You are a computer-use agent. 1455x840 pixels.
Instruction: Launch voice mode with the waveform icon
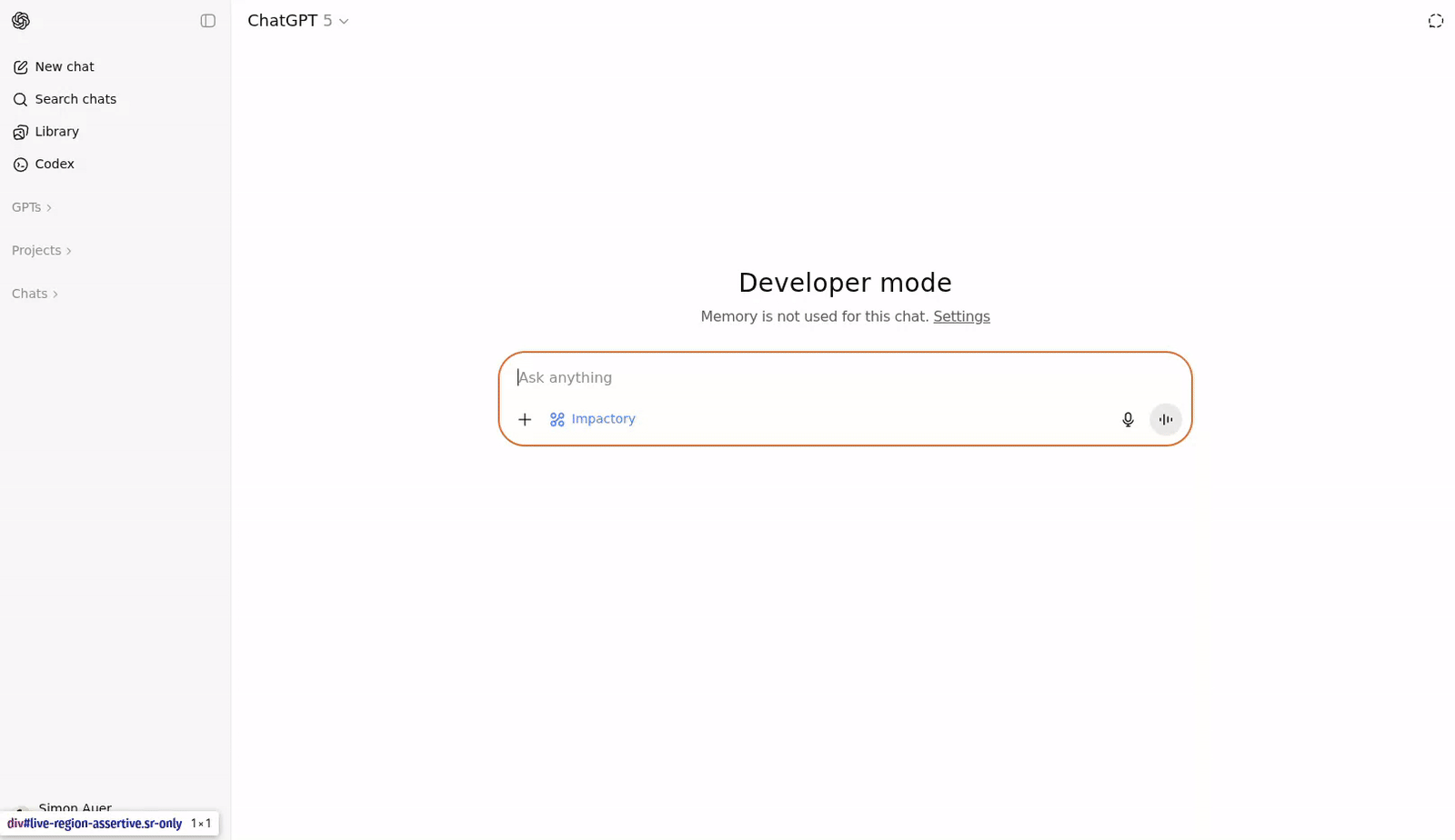click(1165, 419)
